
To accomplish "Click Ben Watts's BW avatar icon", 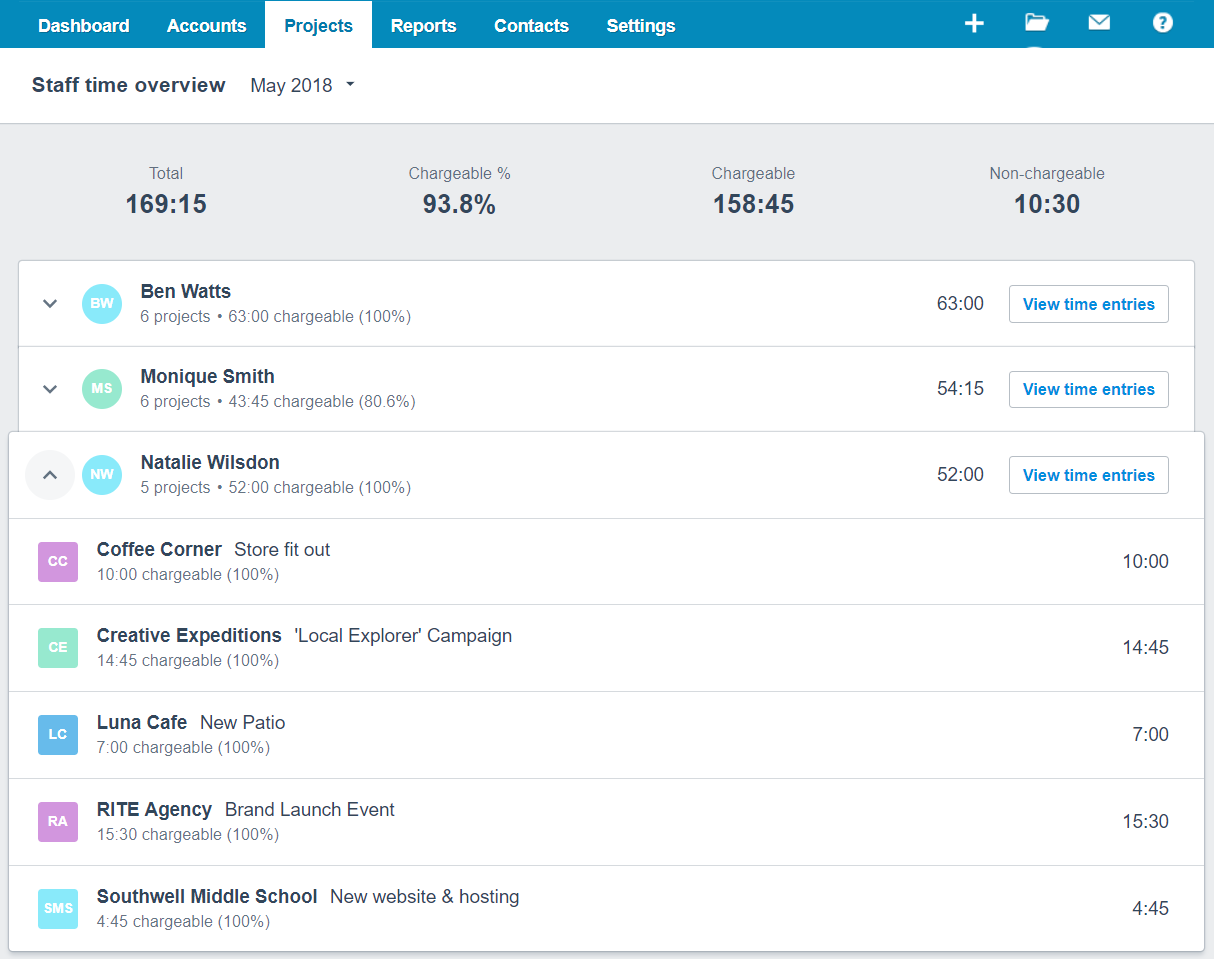I will coord(101,303).
